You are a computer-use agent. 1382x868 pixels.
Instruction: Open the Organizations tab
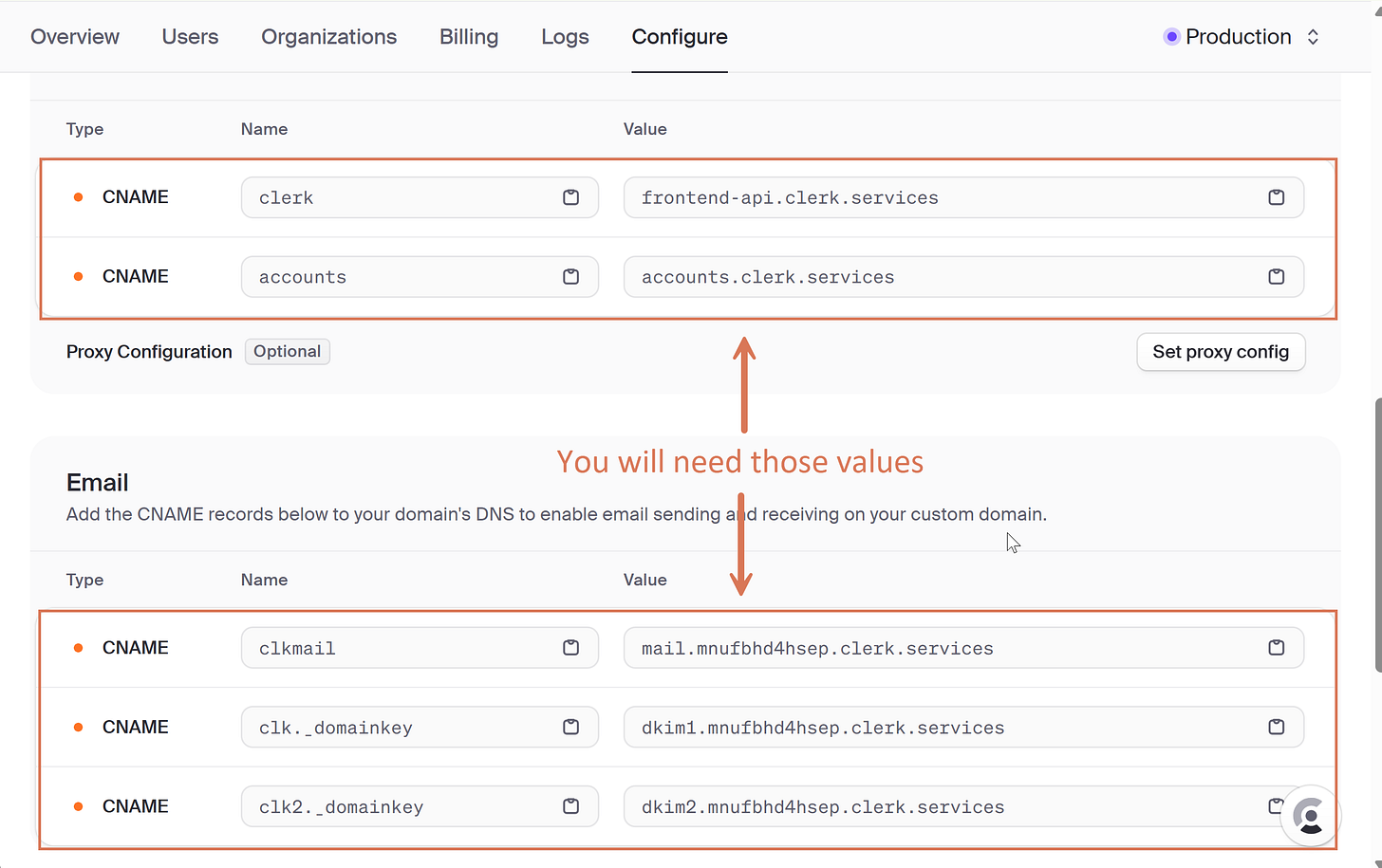[x=329, y=37]
